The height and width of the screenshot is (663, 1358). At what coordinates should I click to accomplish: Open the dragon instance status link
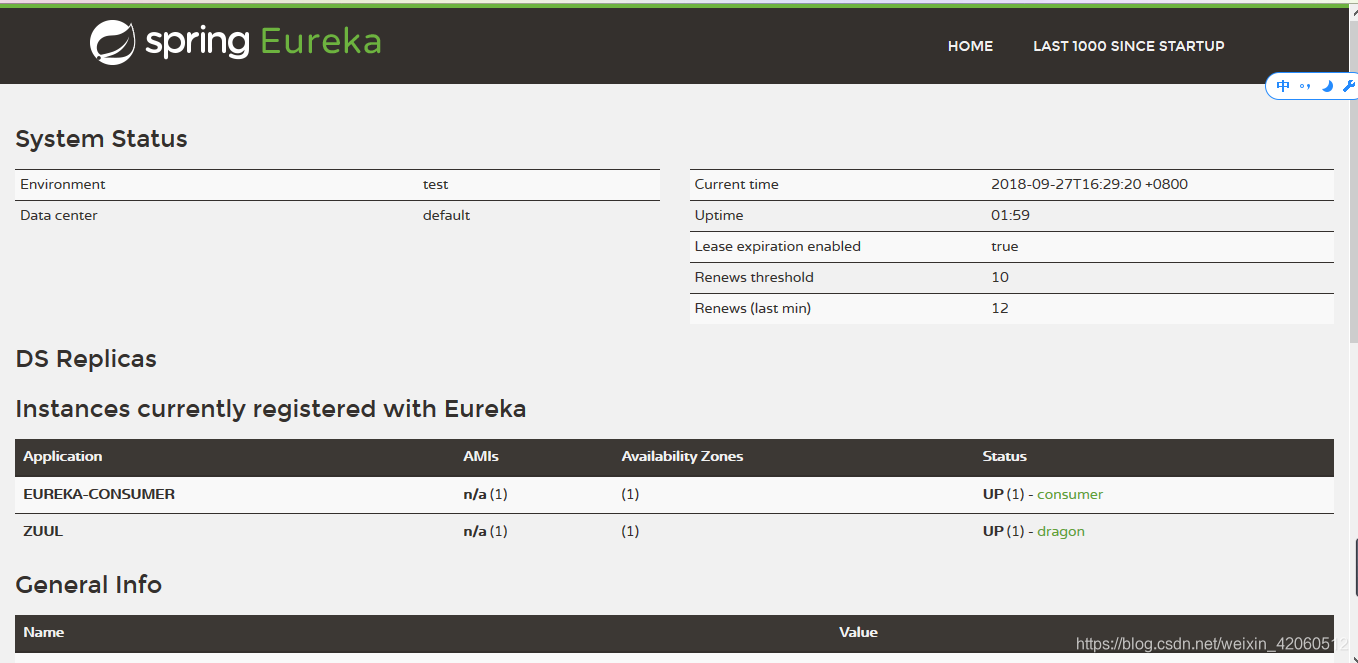pyautogui.click(x=1061, y=531)
